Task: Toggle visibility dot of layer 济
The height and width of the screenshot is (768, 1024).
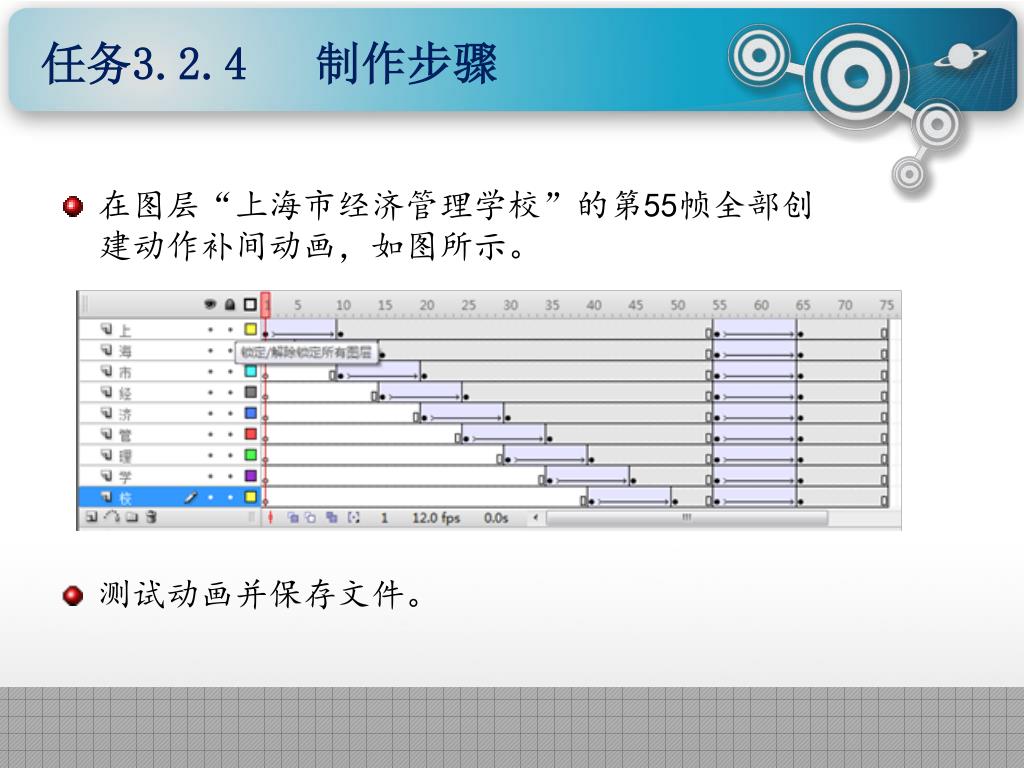Action: (x=210, y=413)
